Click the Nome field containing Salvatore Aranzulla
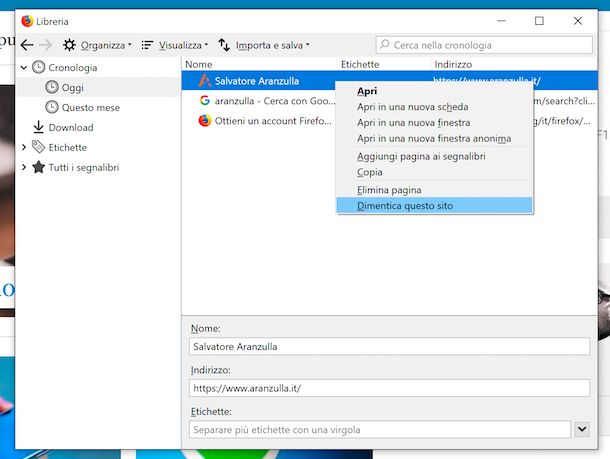 (389, 347)
